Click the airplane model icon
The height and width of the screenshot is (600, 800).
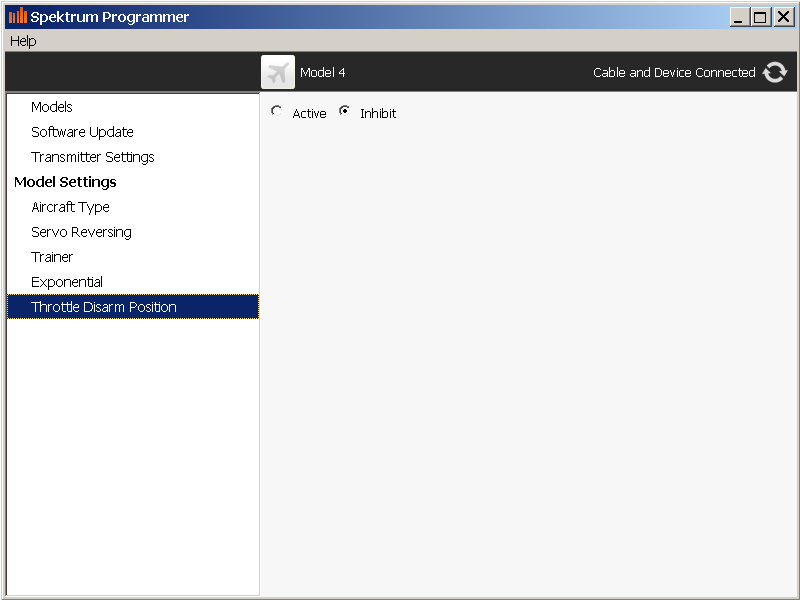pyautogui.click(x=278, y=72)
